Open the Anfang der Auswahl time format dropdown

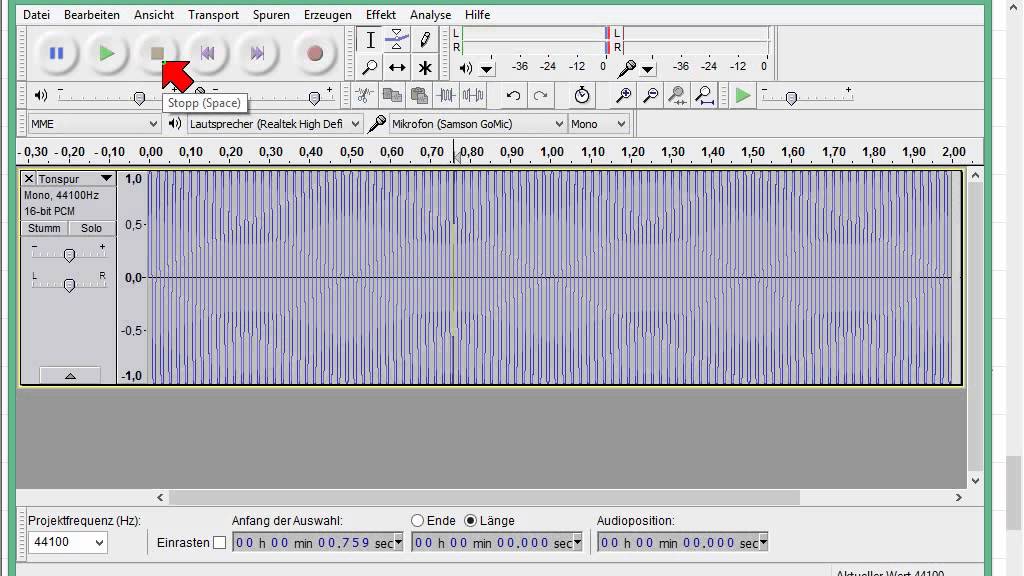pyautogui.click(x=398, y=542)
